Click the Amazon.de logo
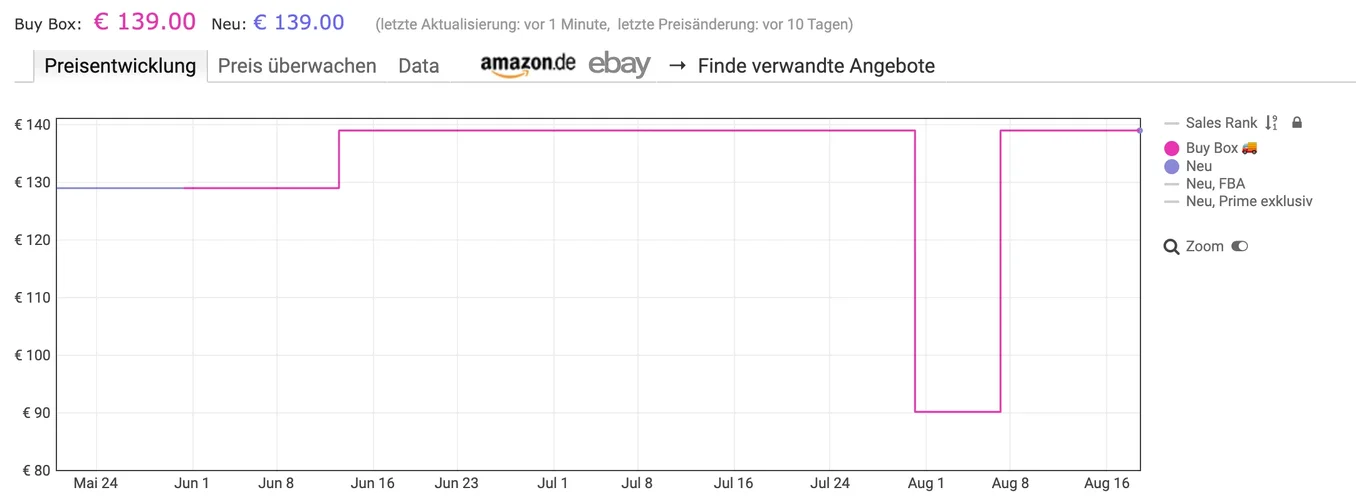This screenshot has width=1356, height=500. 527,65
